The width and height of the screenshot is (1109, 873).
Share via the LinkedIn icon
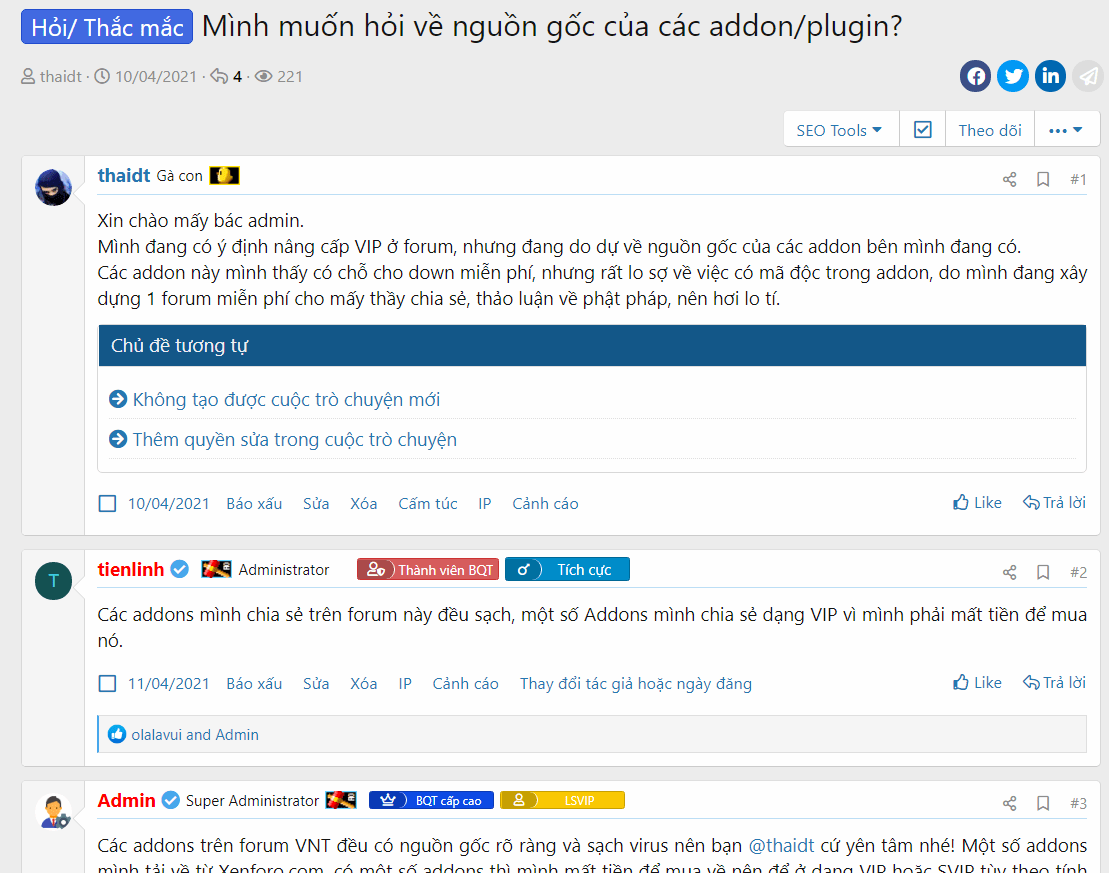pos(1050,76)
